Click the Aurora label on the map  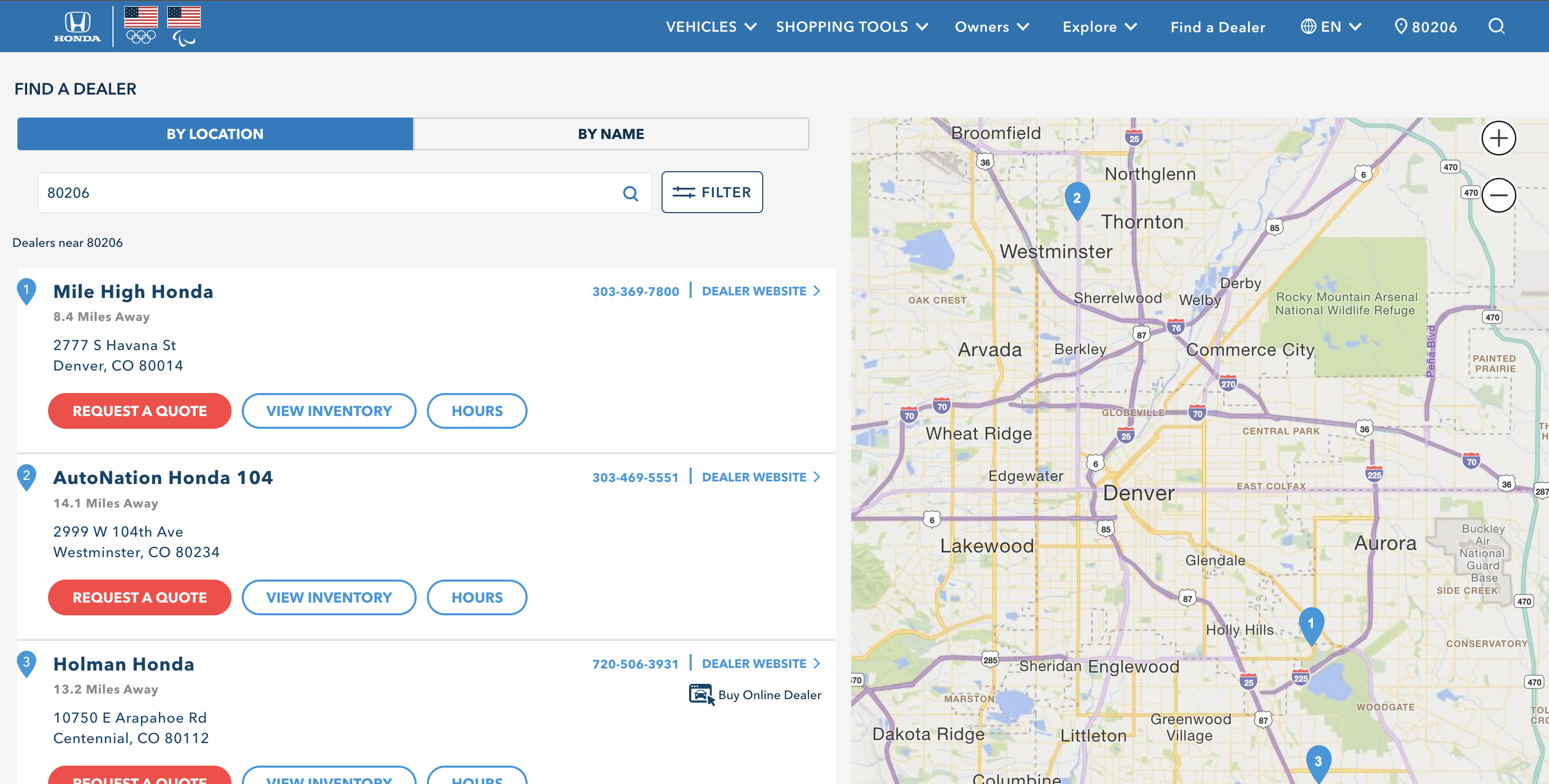point(1385,543)
